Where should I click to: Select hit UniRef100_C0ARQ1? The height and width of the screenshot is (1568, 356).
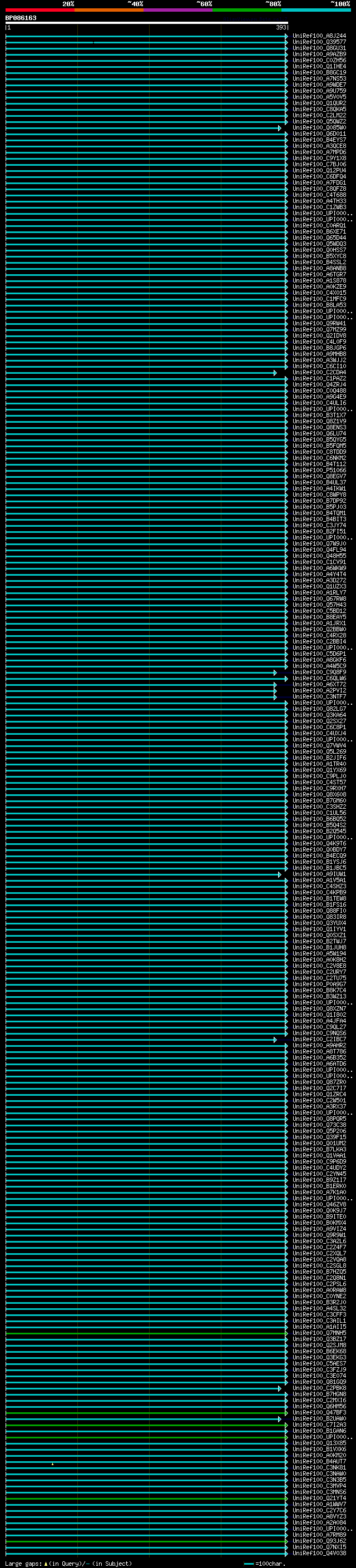(x=319, y=226)
